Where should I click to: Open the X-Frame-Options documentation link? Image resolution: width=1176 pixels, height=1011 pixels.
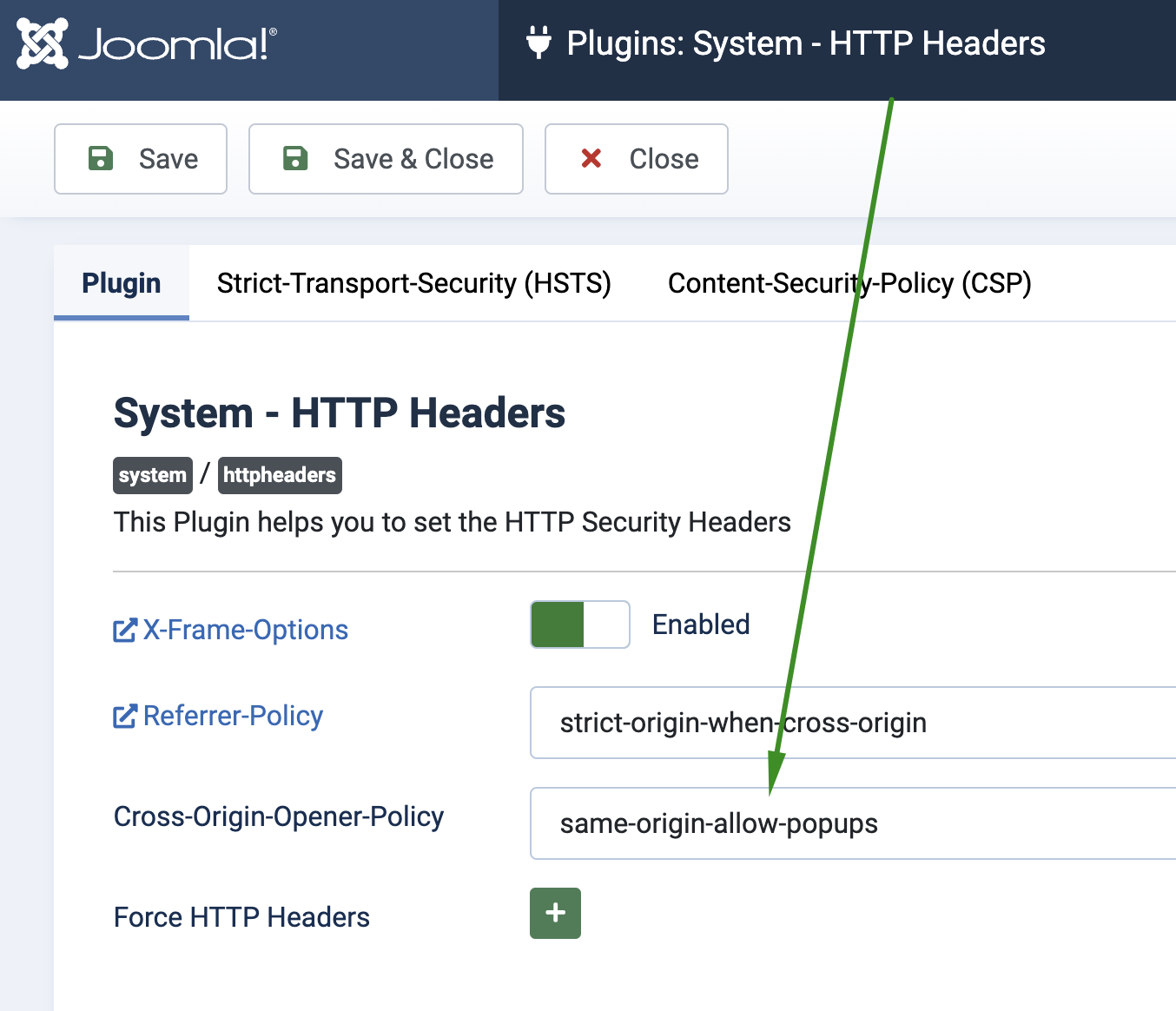click(231, 630)
